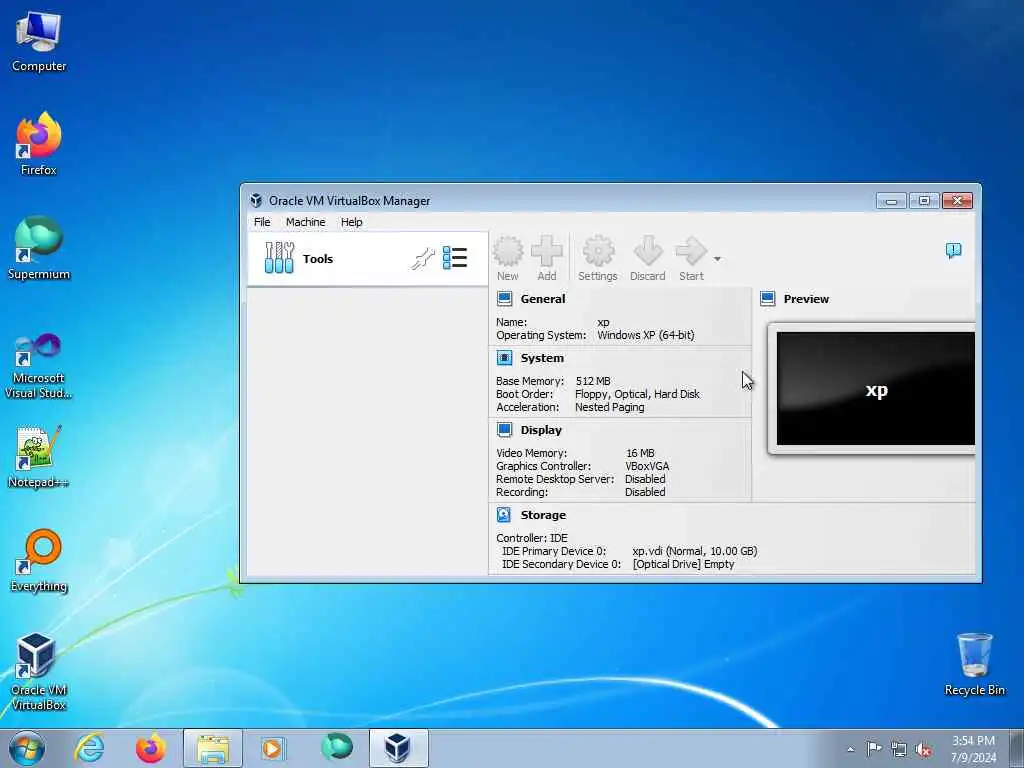
Task: Click the xp.vdi hard disk entry
Action: (x=695, y=551)
